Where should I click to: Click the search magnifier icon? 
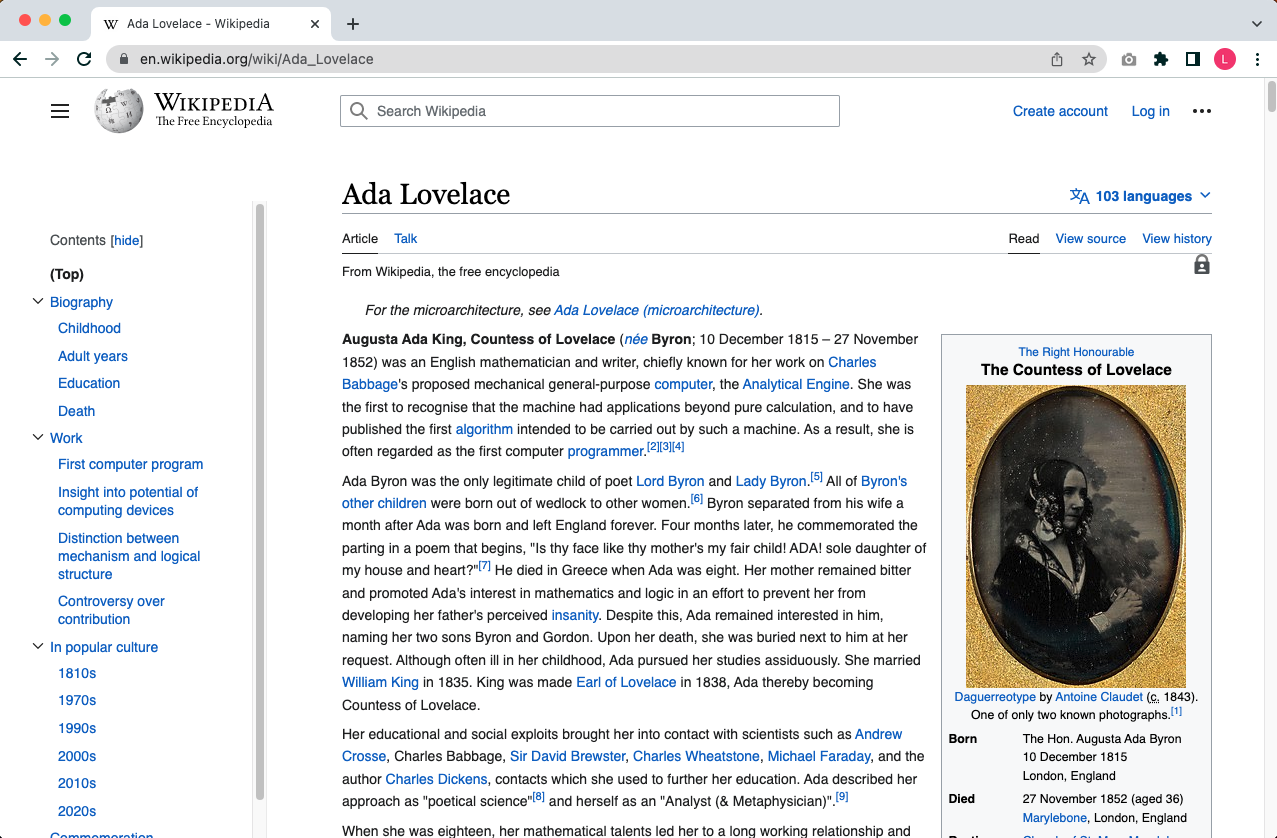359,110
